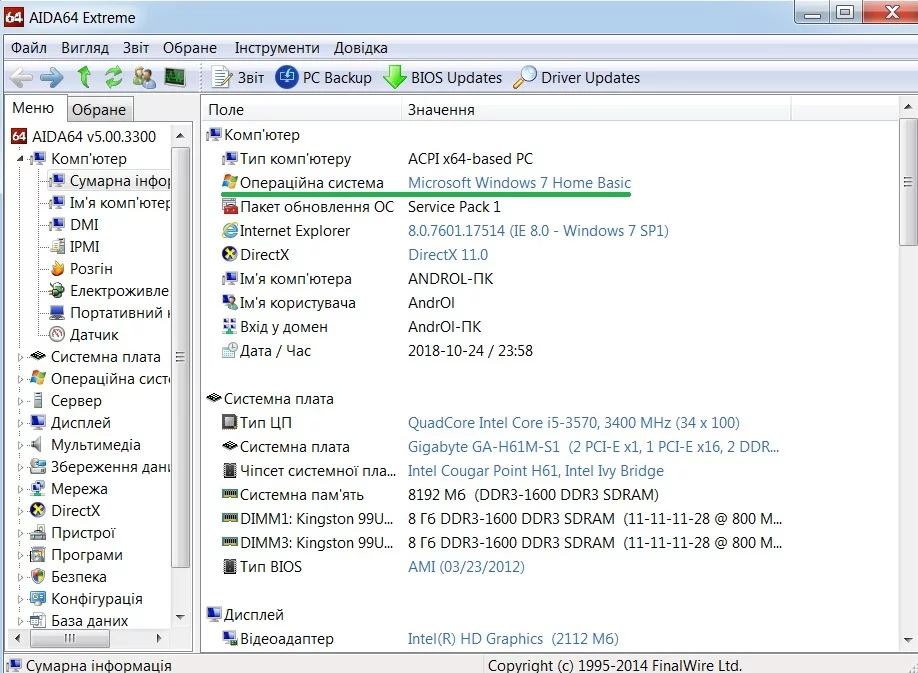Viewport: 918px width, 673px height.
Task: Click the Microsoft Windows 7 Home Basic link
Action: tap(519, 183)
